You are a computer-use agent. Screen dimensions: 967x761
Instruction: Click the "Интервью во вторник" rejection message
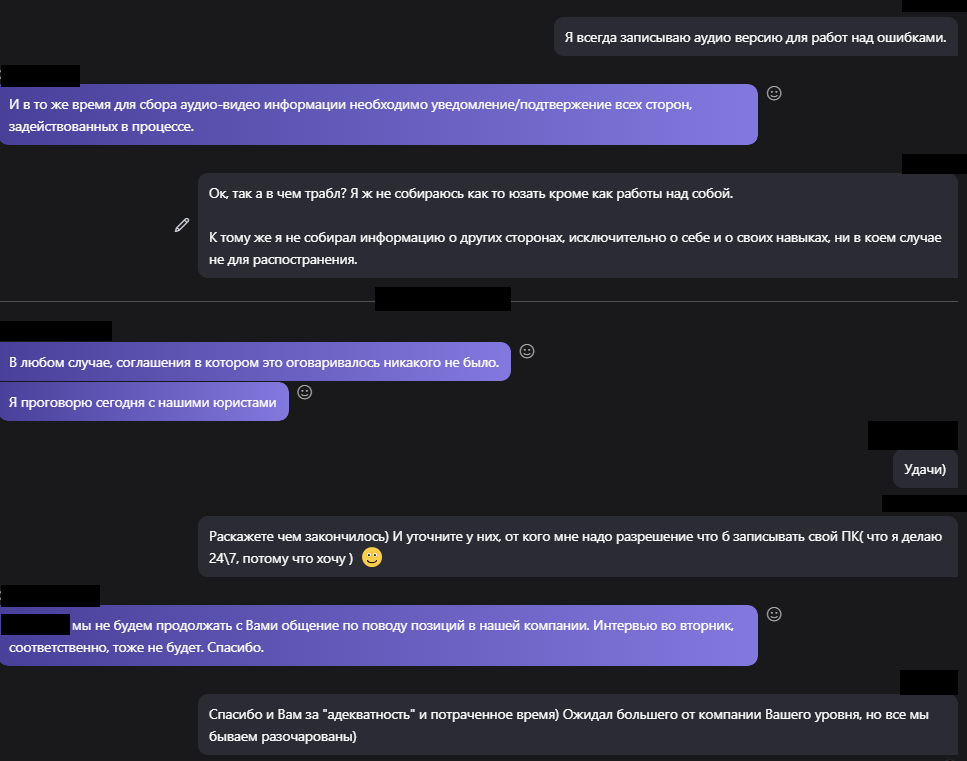(378, 636)
